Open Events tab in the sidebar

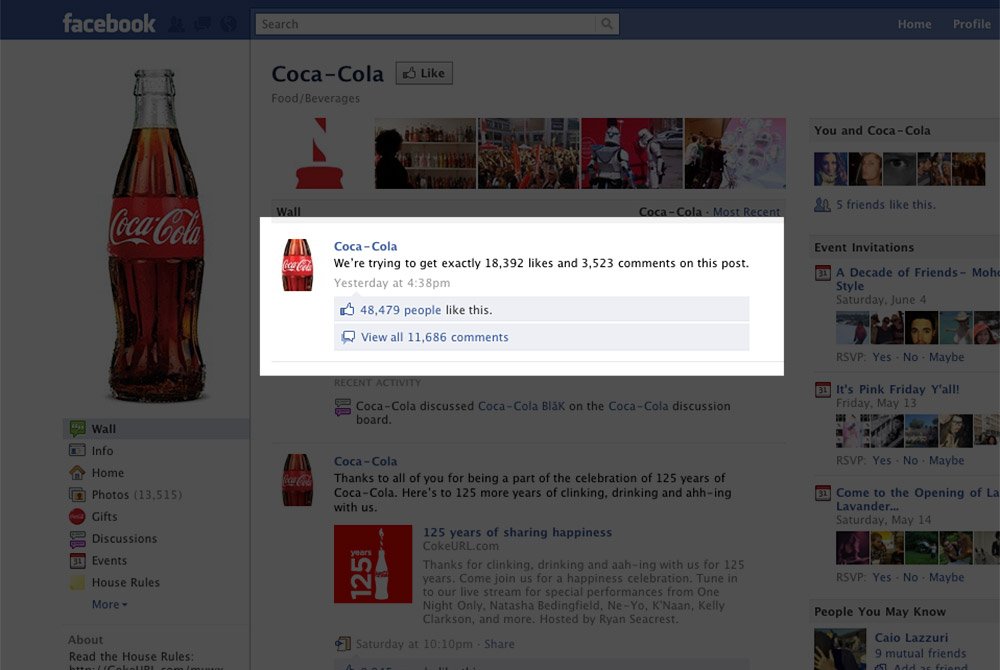click(x=109, y=560)
